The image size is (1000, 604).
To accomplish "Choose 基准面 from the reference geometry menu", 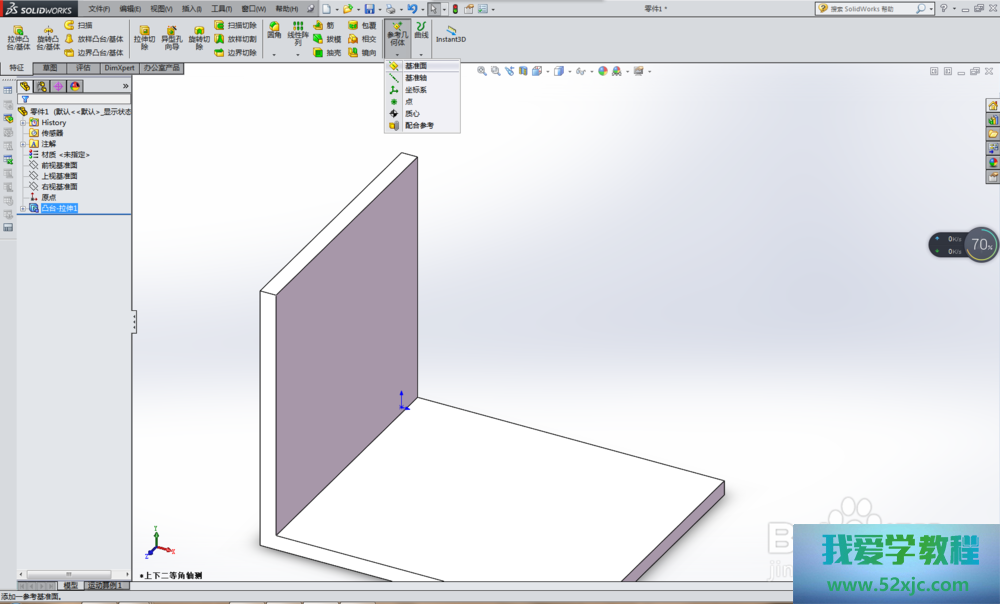I will point(416,66).
